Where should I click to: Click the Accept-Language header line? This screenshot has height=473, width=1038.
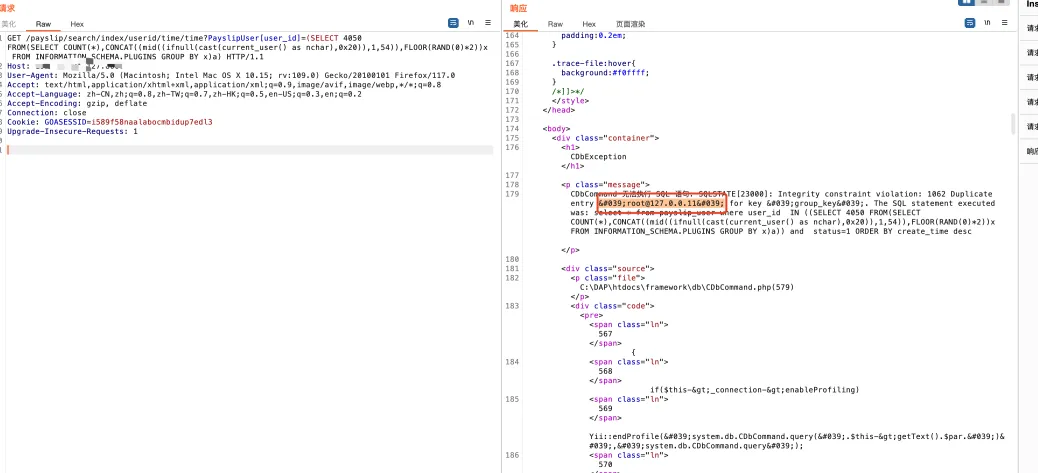(x=185, y=94)
